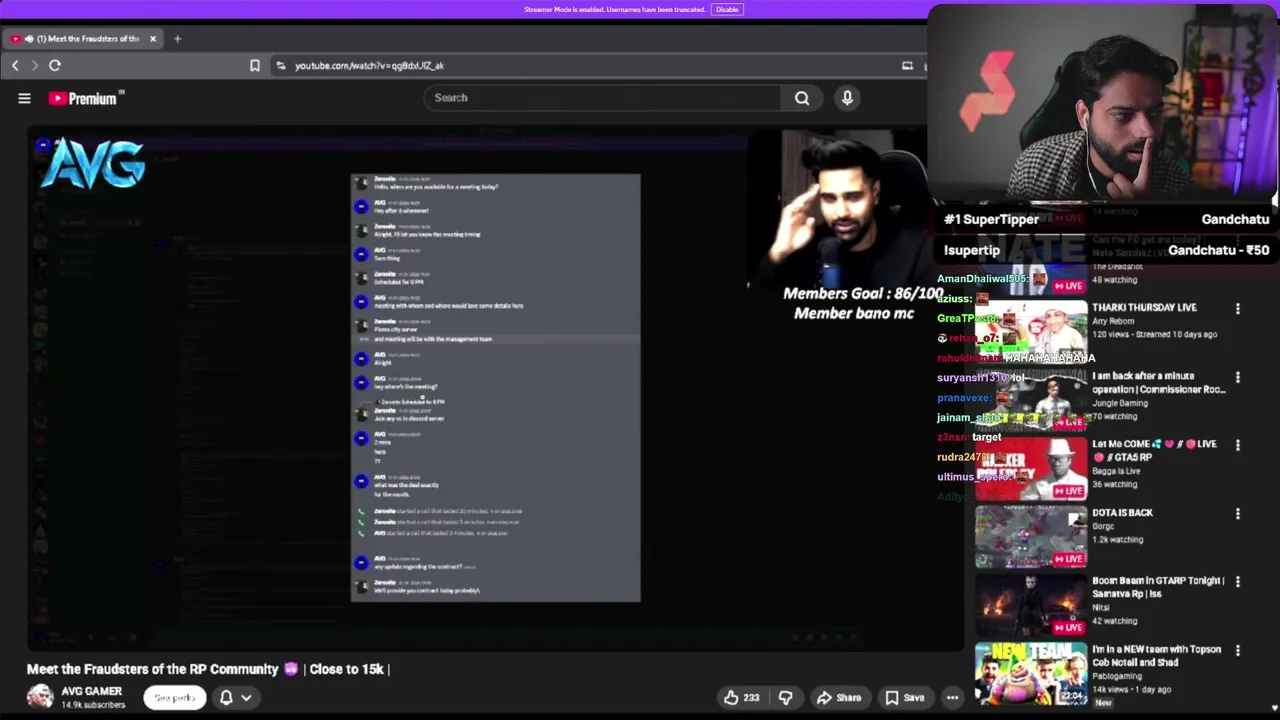Click the YouTube search input field
Viewport: 1280px width, 720px height.
tap(603, 98)
